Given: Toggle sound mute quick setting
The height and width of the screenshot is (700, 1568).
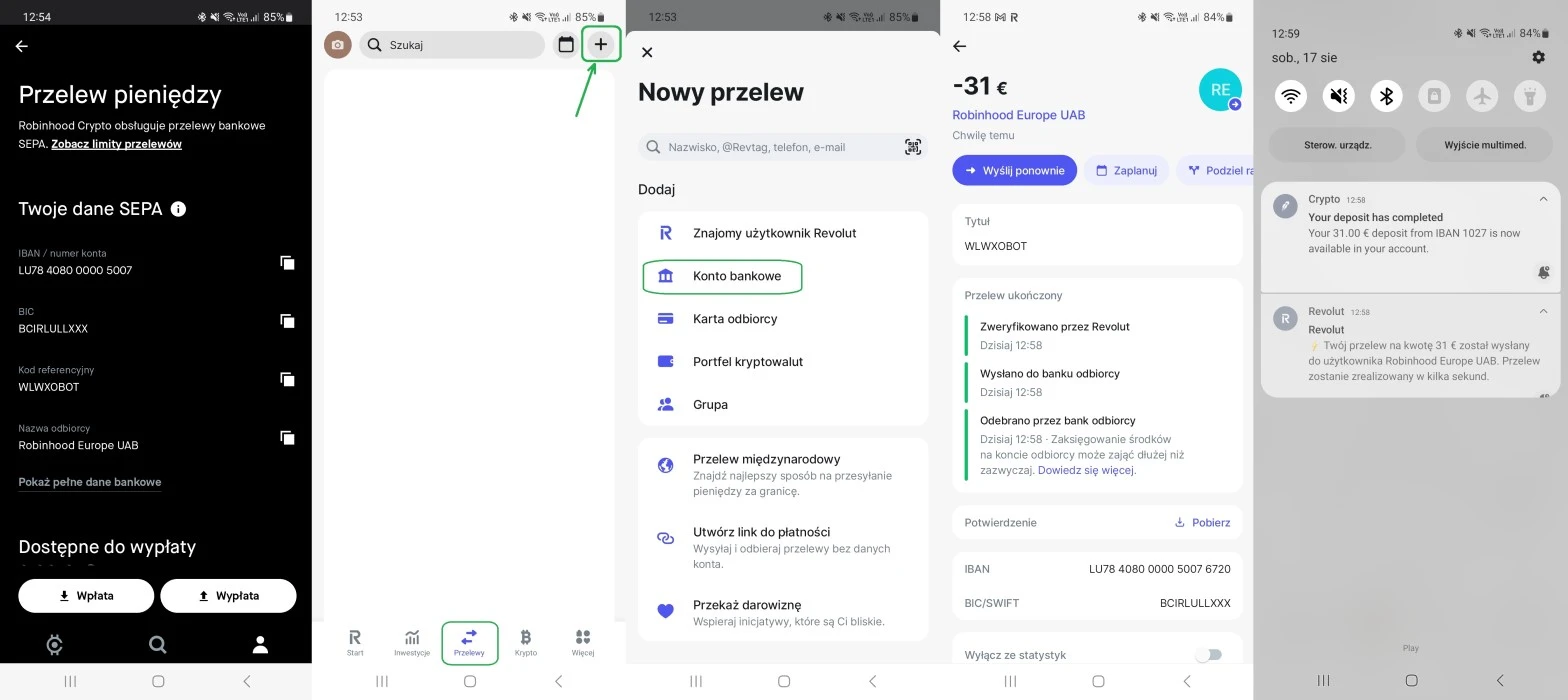Looking at the screenshot, I should (x=1338, y=96).
